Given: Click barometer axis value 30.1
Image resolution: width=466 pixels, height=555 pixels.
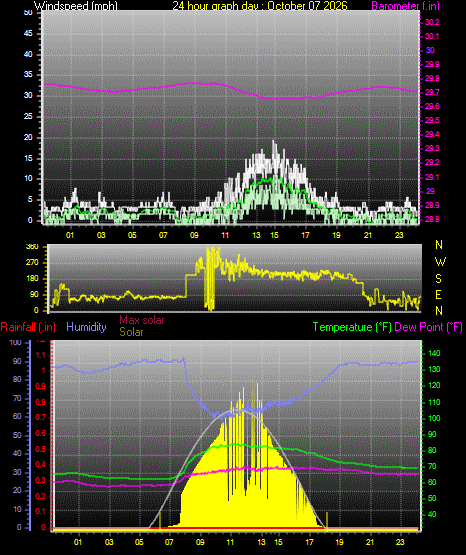Looking at the screenshot, I should tap(432, 36).
